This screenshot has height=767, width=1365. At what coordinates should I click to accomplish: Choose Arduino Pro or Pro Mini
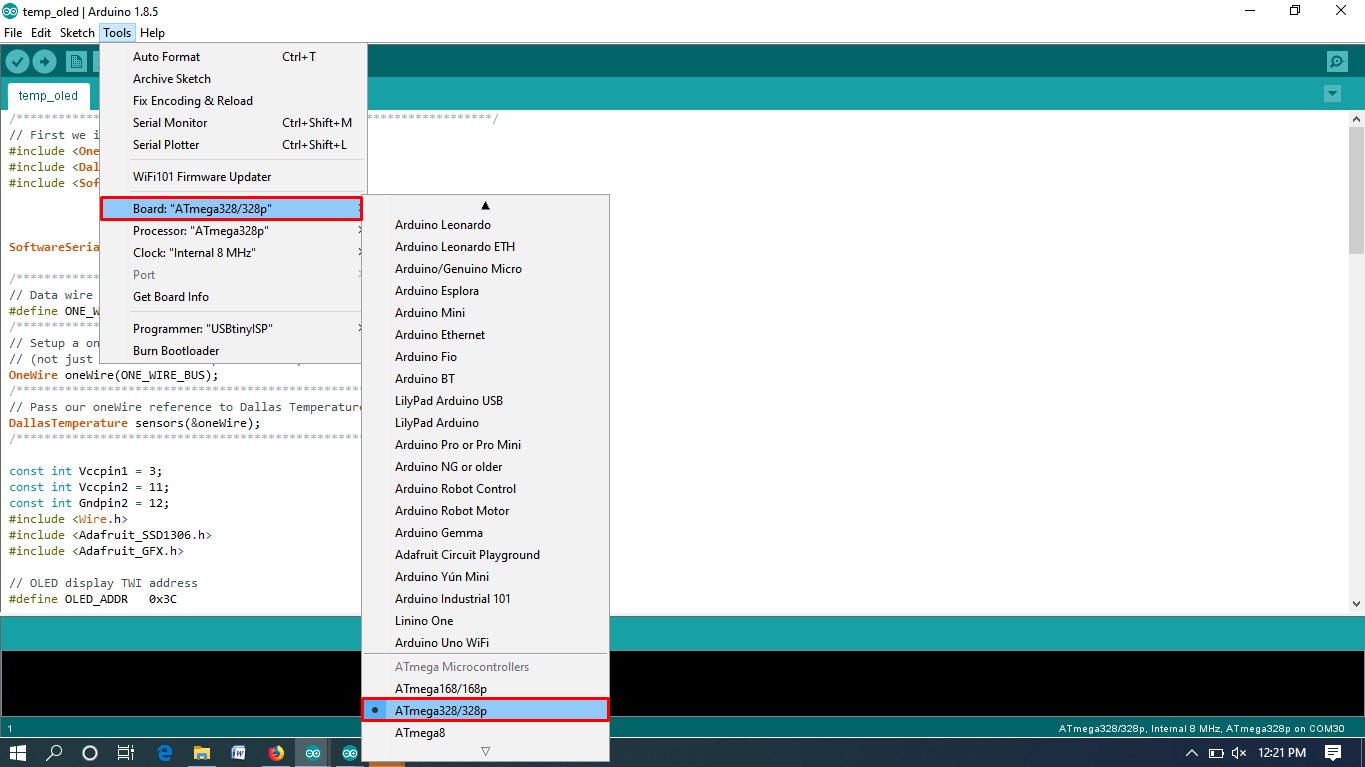coord(485,445)
